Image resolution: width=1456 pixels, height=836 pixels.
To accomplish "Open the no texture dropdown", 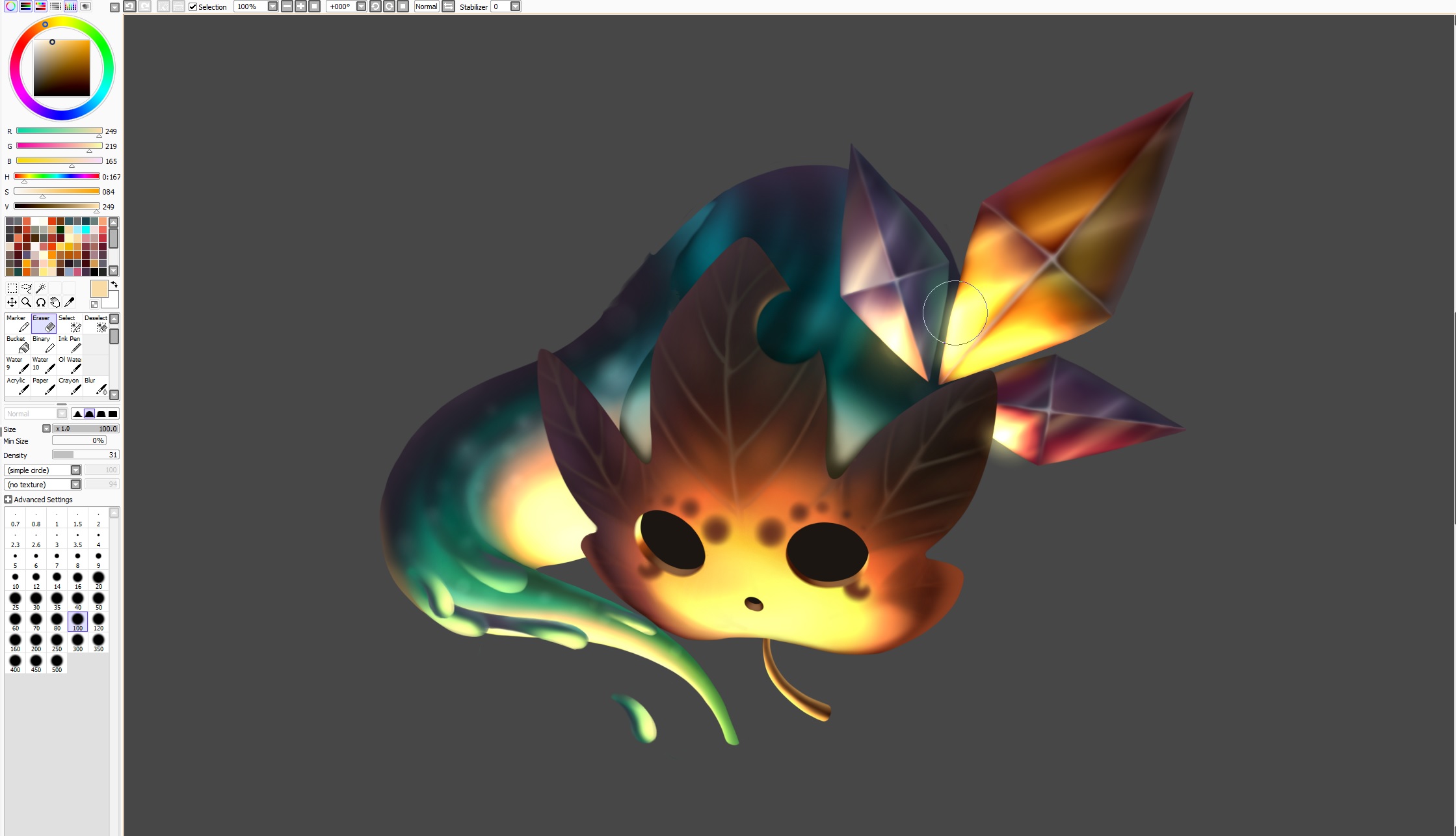I will point(75,485).
